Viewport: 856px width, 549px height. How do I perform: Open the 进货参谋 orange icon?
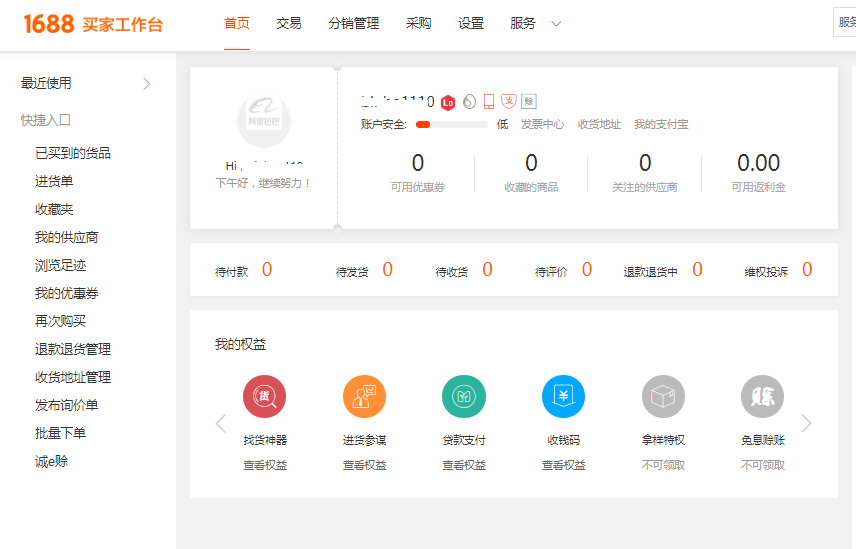364,397
